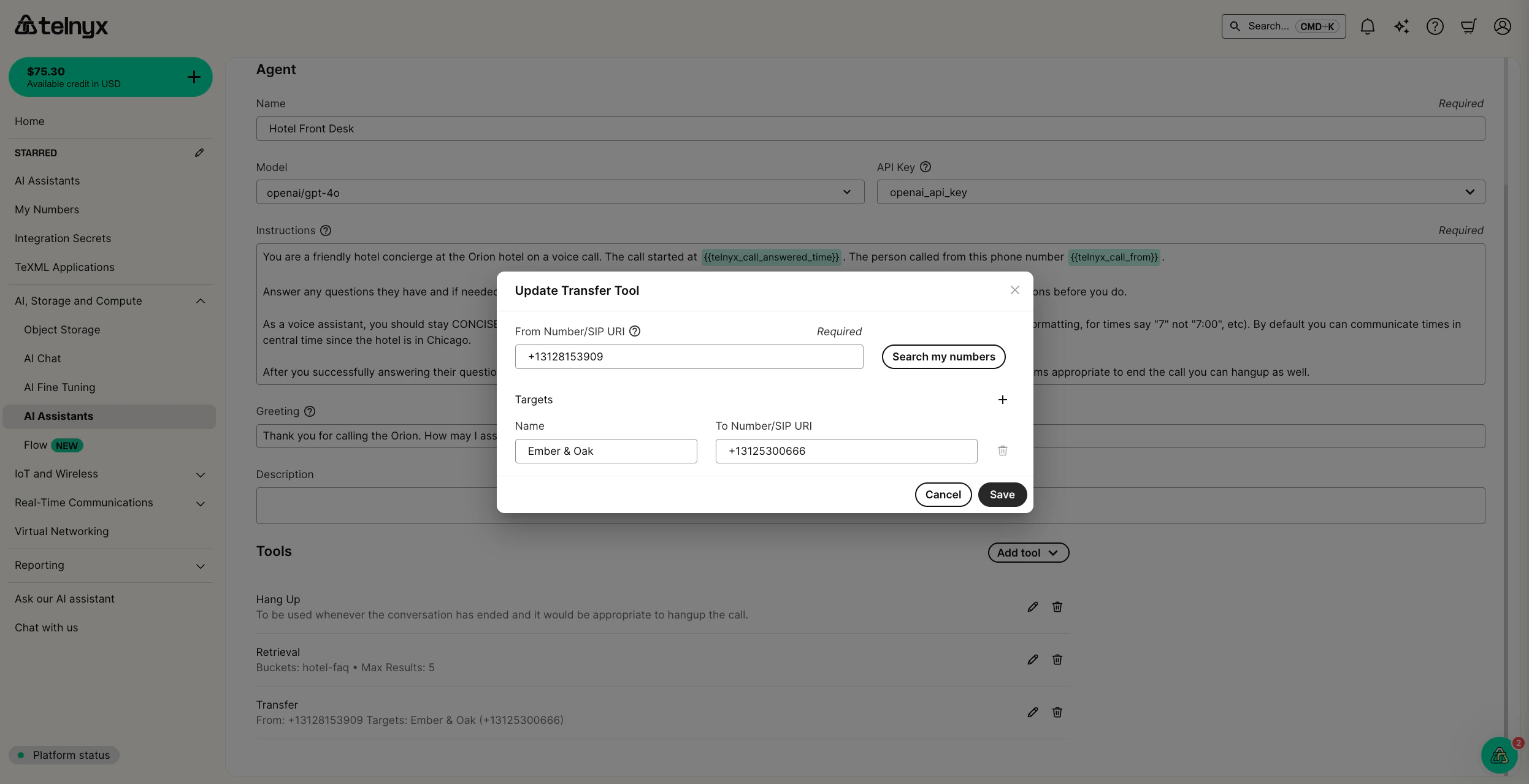Add account credit via the plus icon
Image resolution: width=1529 pixels, height=784 pixels.
click(x=194, y=76)
